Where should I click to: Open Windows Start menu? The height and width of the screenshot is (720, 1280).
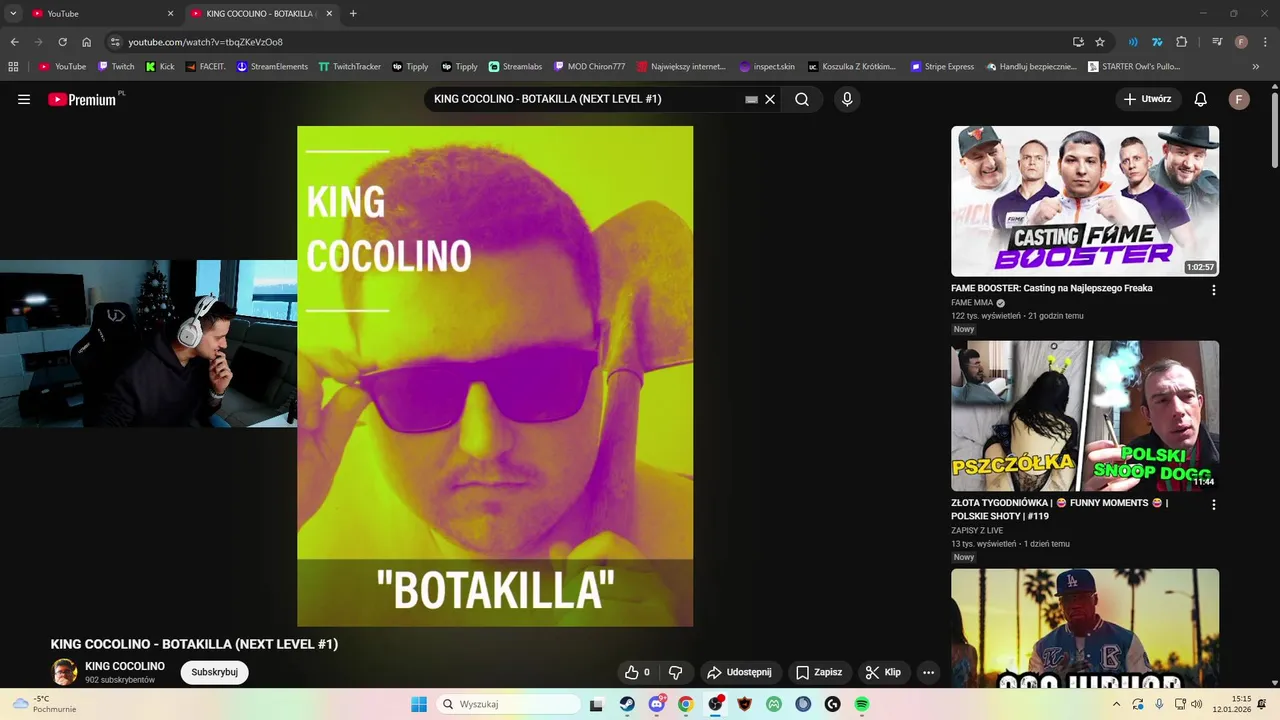(x=419, y=704)
